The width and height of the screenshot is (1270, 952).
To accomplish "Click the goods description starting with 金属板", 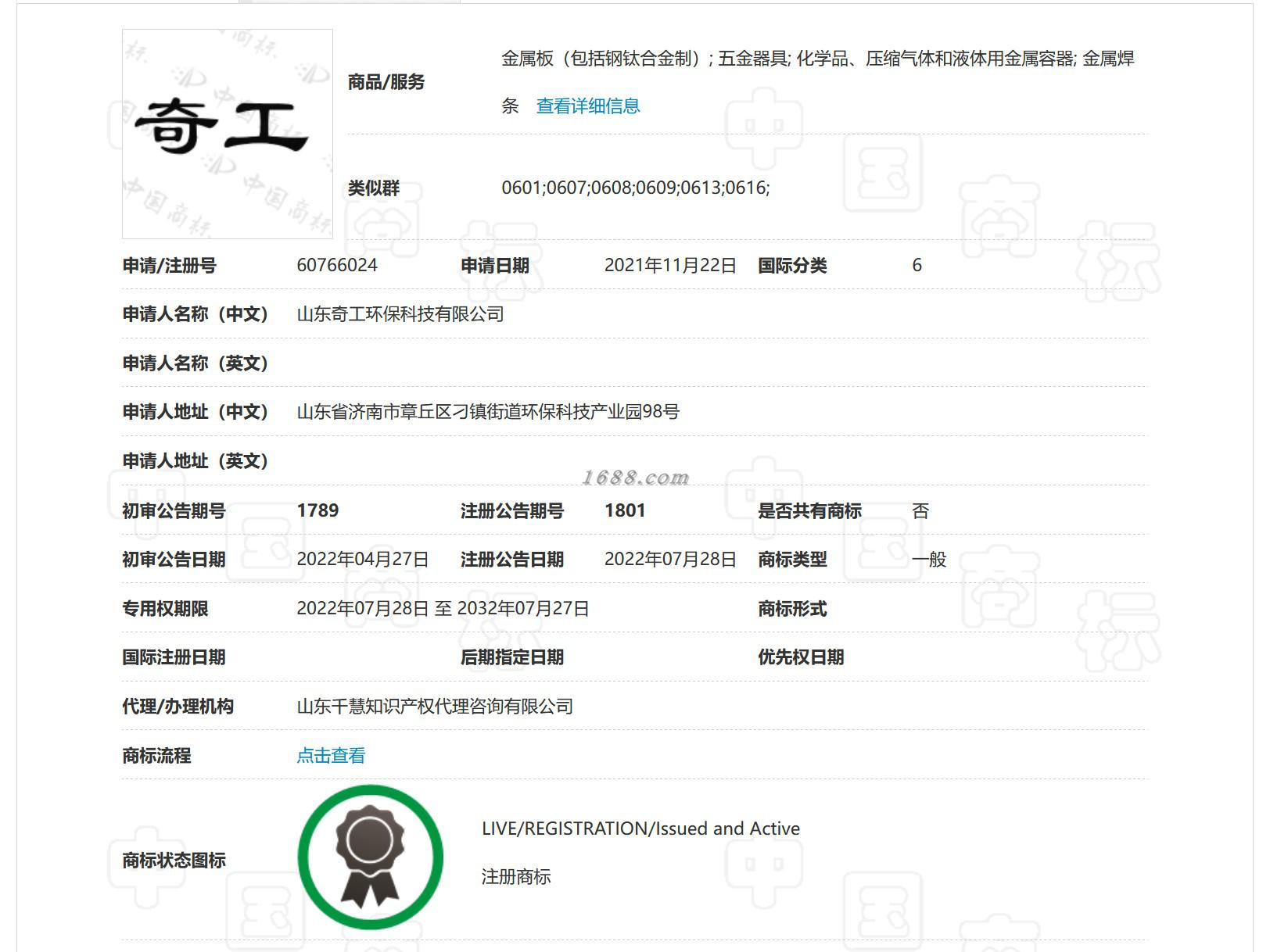I will 817,82.
